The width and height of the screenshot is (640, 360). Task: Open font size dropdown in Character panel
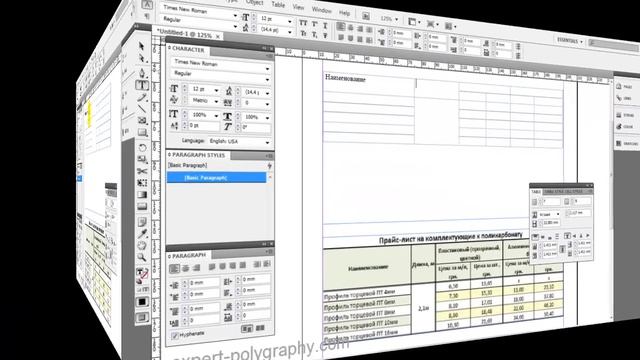(216, 90)
